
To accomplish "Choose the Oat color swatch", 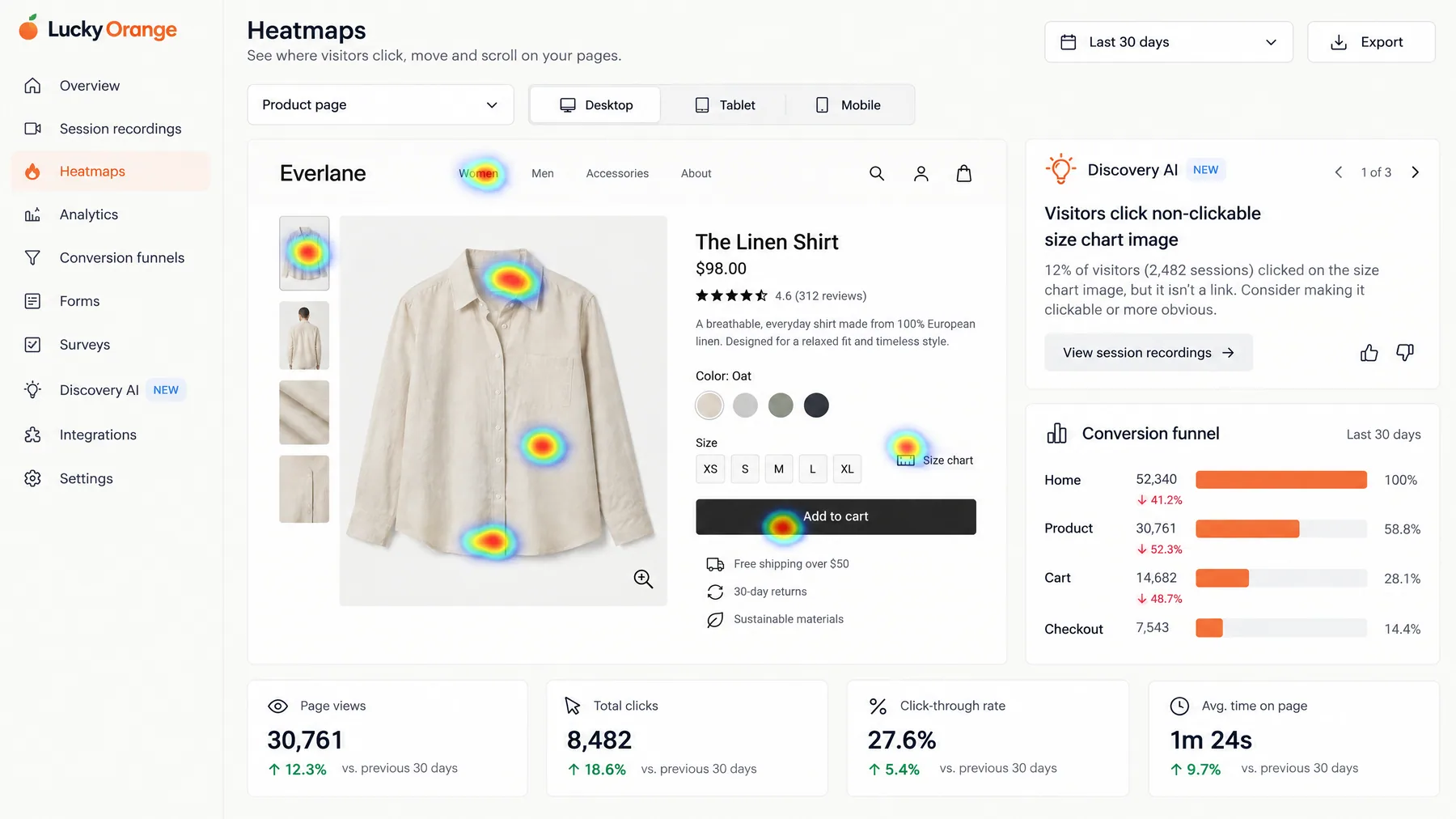I will coord(709,405).
